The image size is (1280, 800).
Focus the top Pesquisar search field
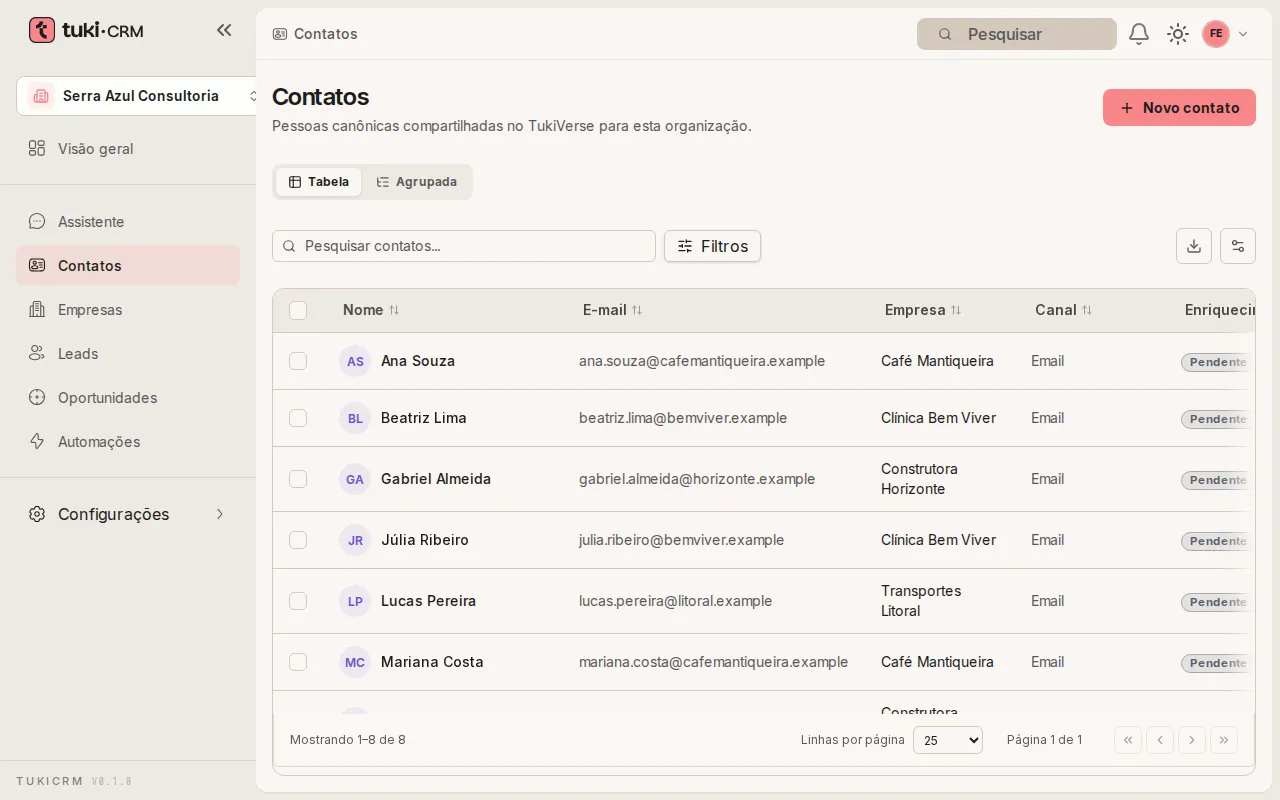[1016, 34]
